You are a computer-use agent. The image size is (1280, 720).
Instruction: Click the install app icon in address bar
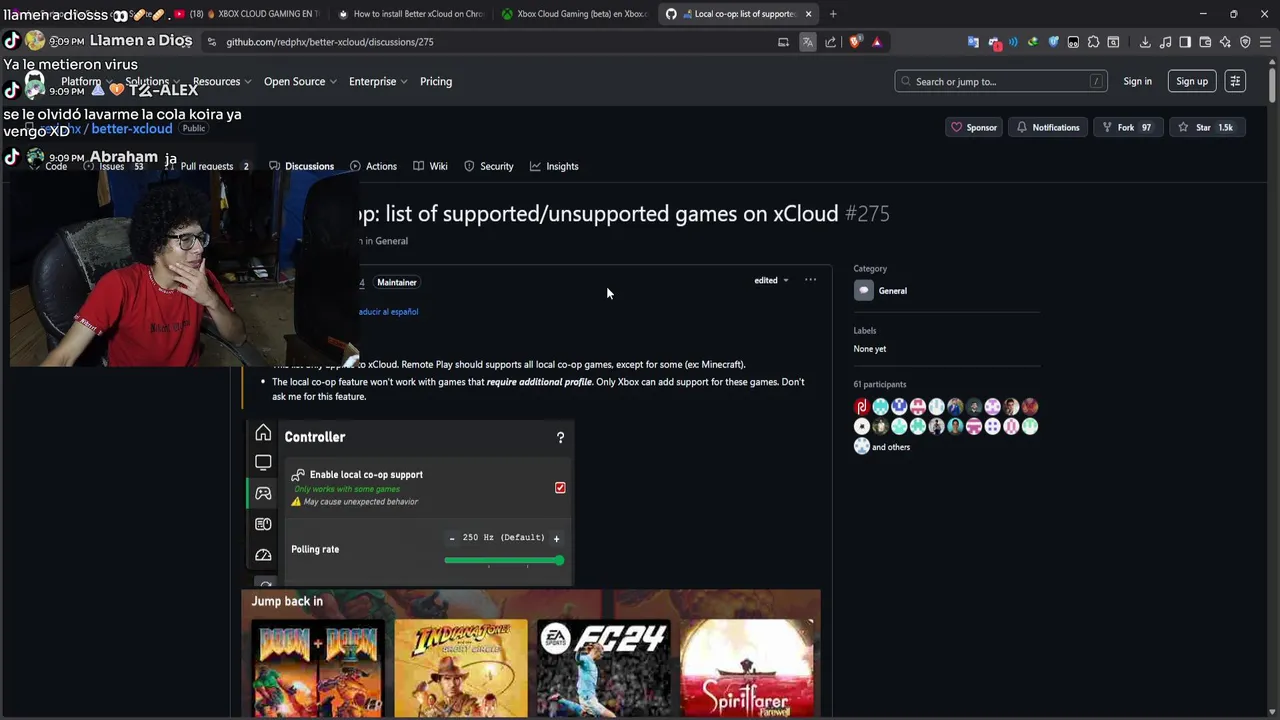tap(783, 42)
